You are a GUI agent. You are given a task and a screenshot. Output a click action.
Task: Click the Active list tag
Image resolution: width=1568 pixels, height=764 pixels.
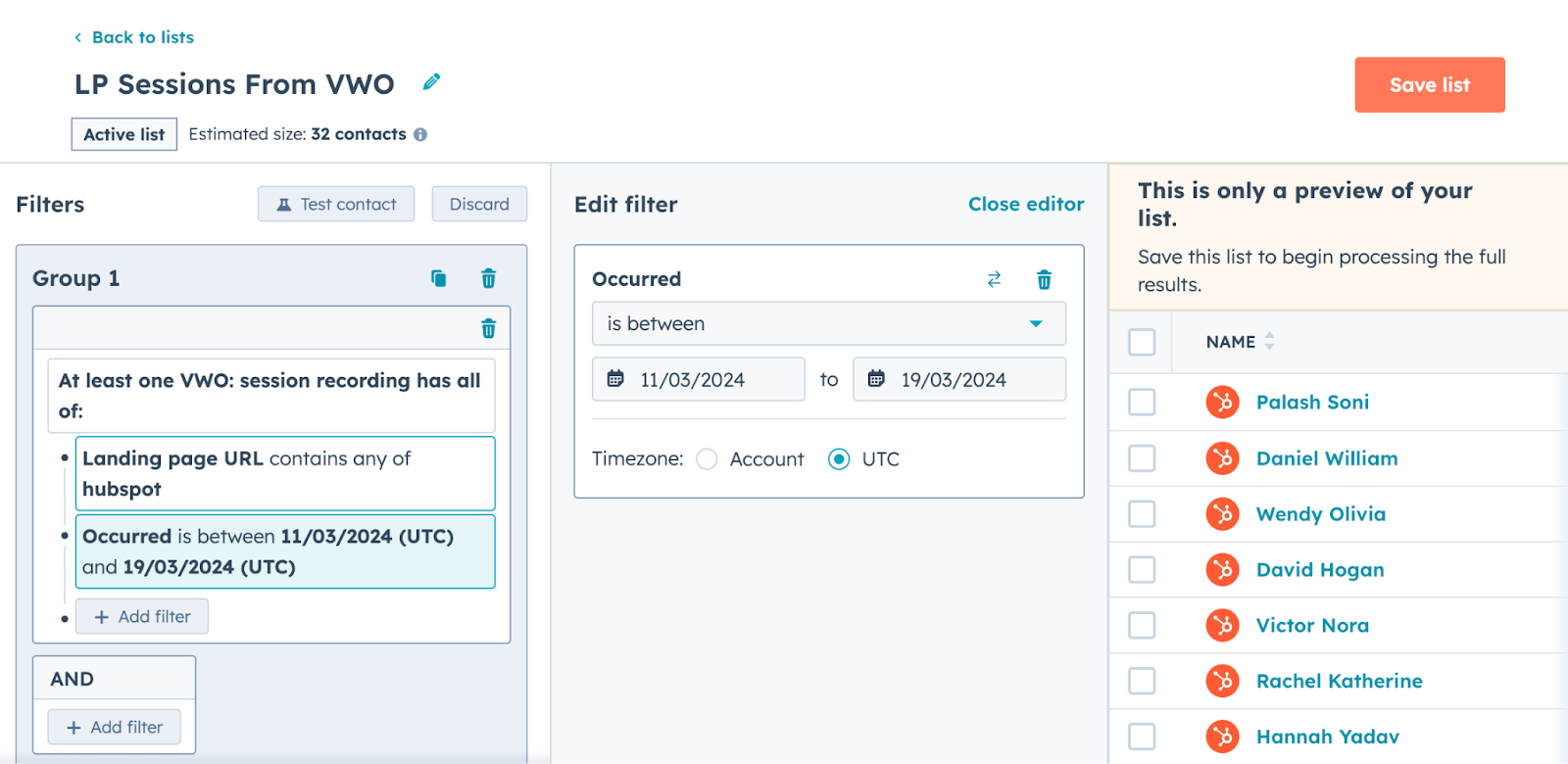[x=124, y=134]
